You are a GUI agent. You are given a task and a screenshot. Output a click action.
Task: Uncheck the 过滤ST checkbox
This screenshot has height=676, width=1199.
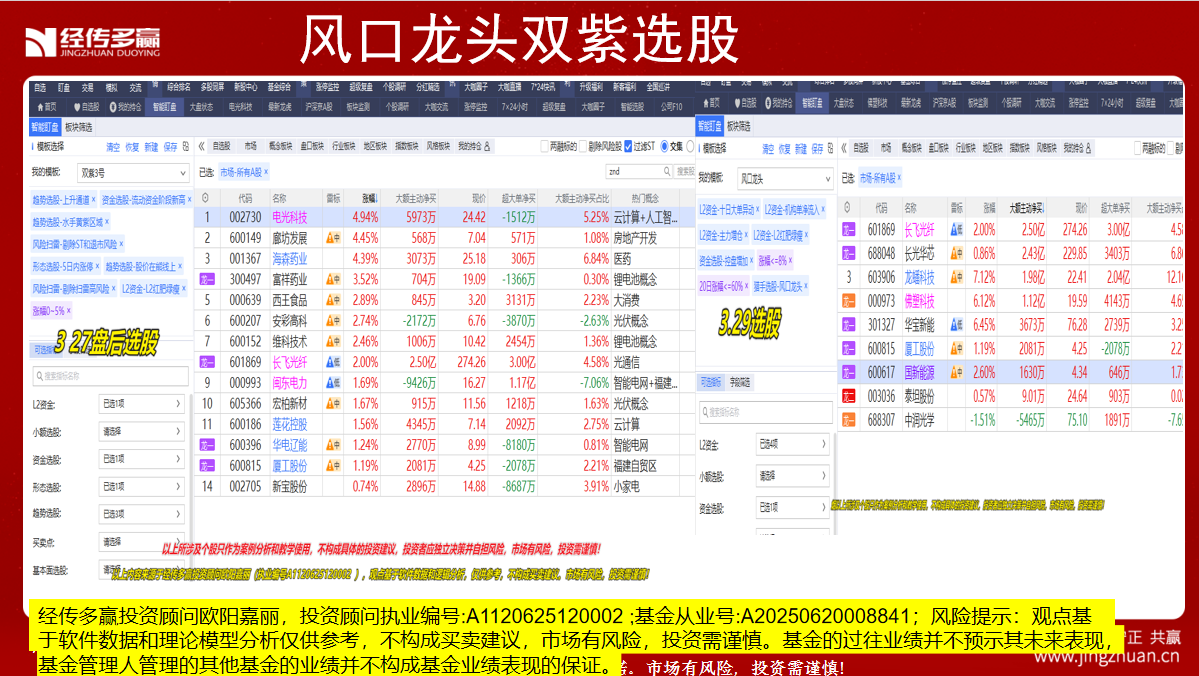628,146
